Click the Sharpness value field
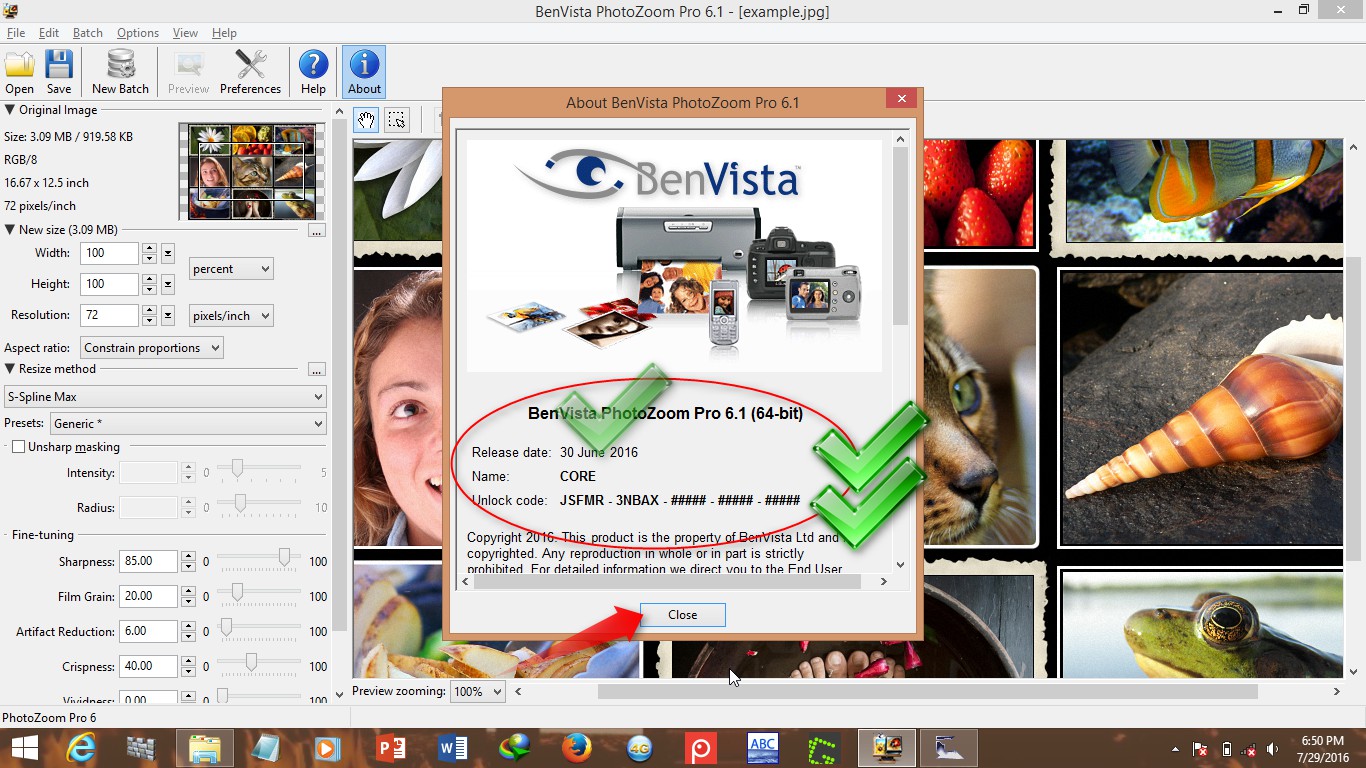 [148, 562]
